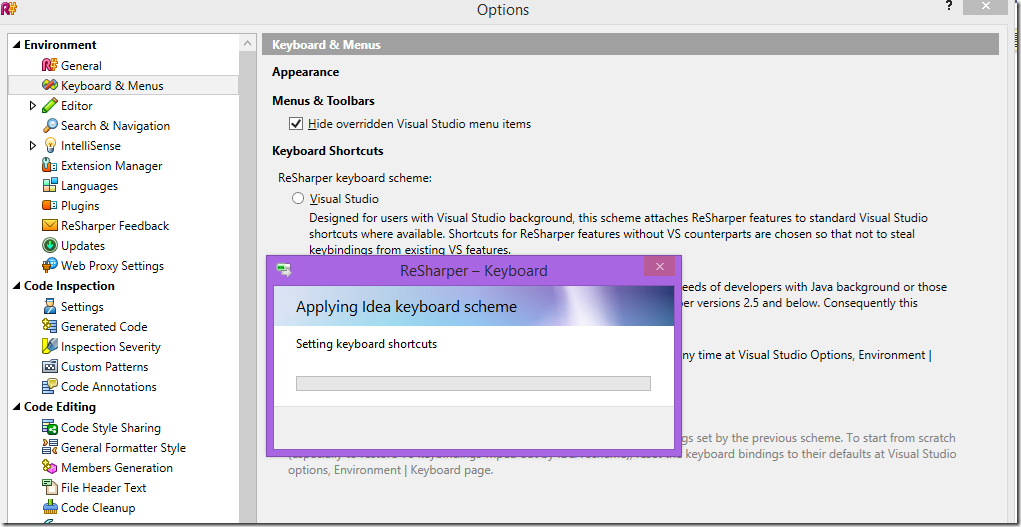Click the Plugins icon

49,206
